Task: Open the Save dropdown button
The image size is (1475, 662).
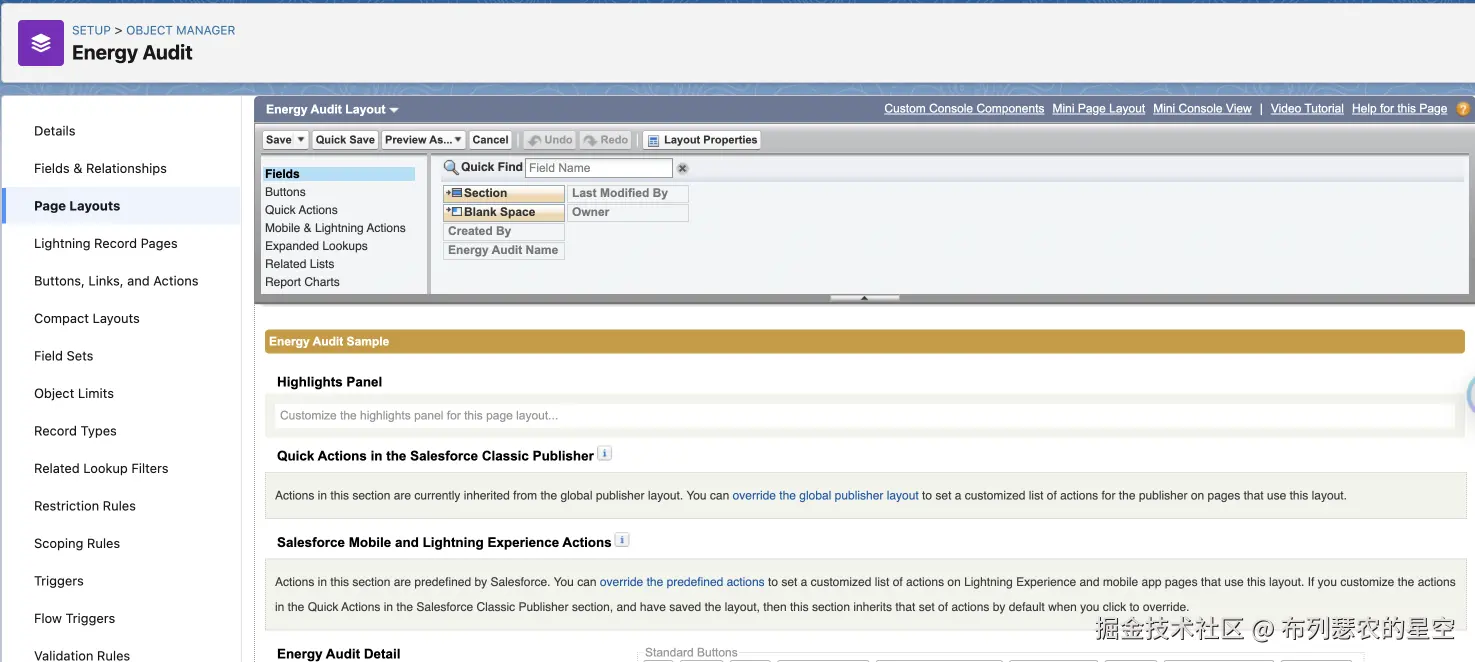Action: point(285,140)
